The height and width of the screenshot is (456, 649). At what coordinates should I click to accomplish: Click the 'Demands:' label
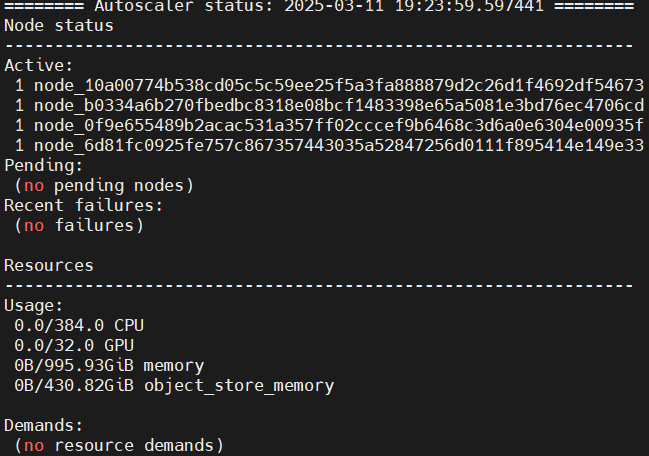[x=43, y=426]
